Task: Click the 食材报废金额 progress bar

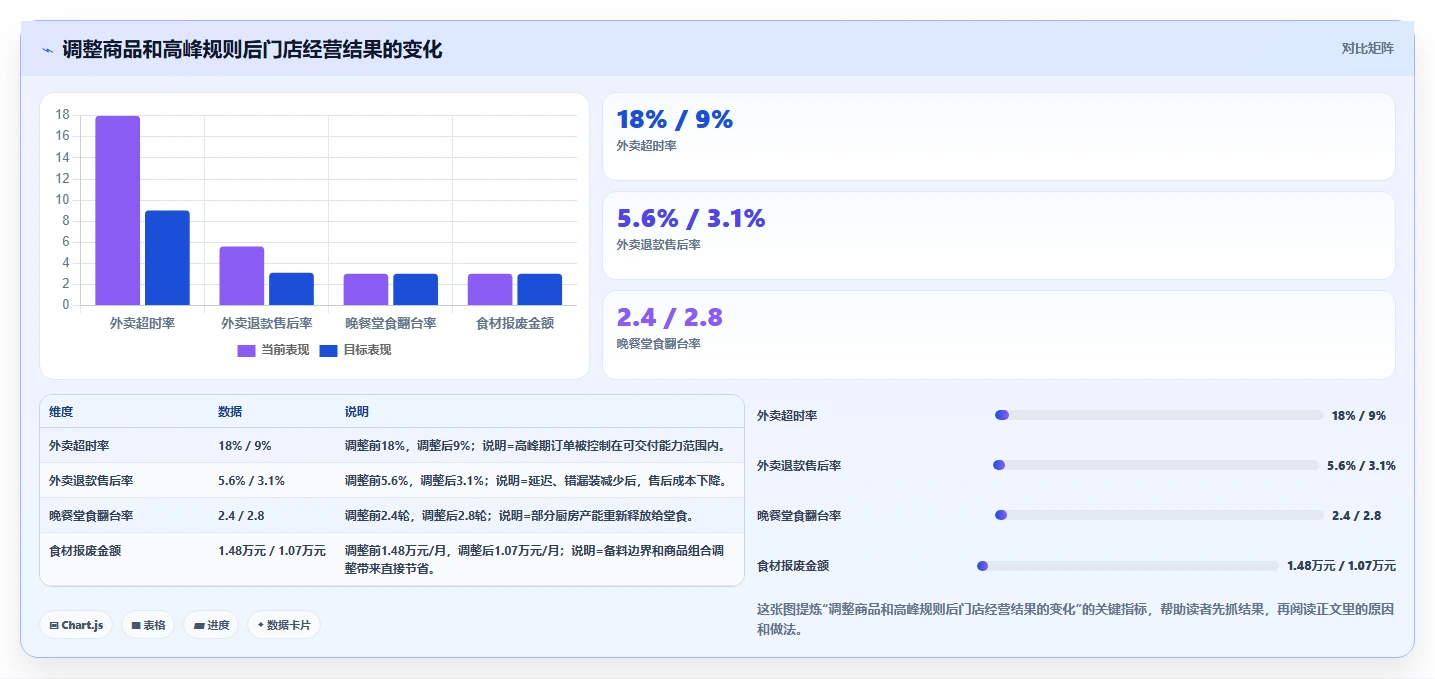Action: coord(1128,565)
